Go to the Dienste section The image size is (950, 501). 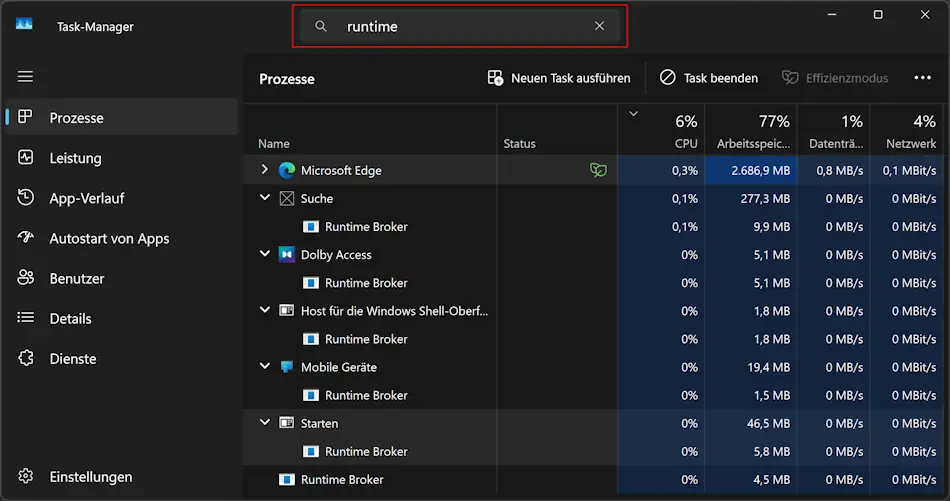point(72,358)
